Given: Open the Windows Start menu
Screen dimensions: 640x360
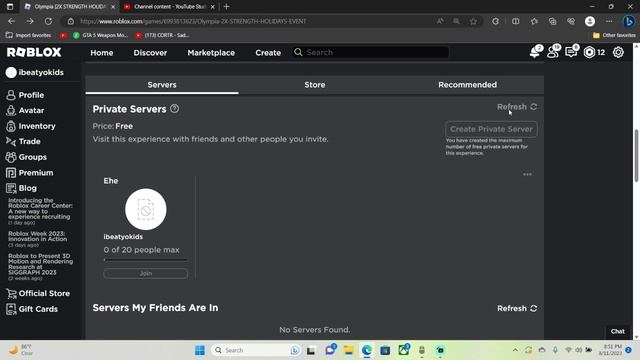Looking at the screenshot, I should [200, 350].
